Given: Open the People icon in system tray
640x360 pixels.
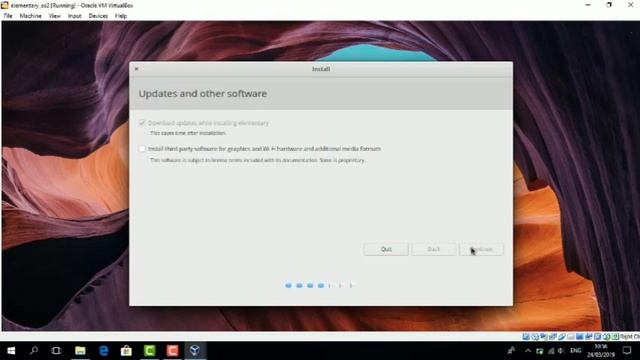Looking at the screenshot, I should [511, 351].
